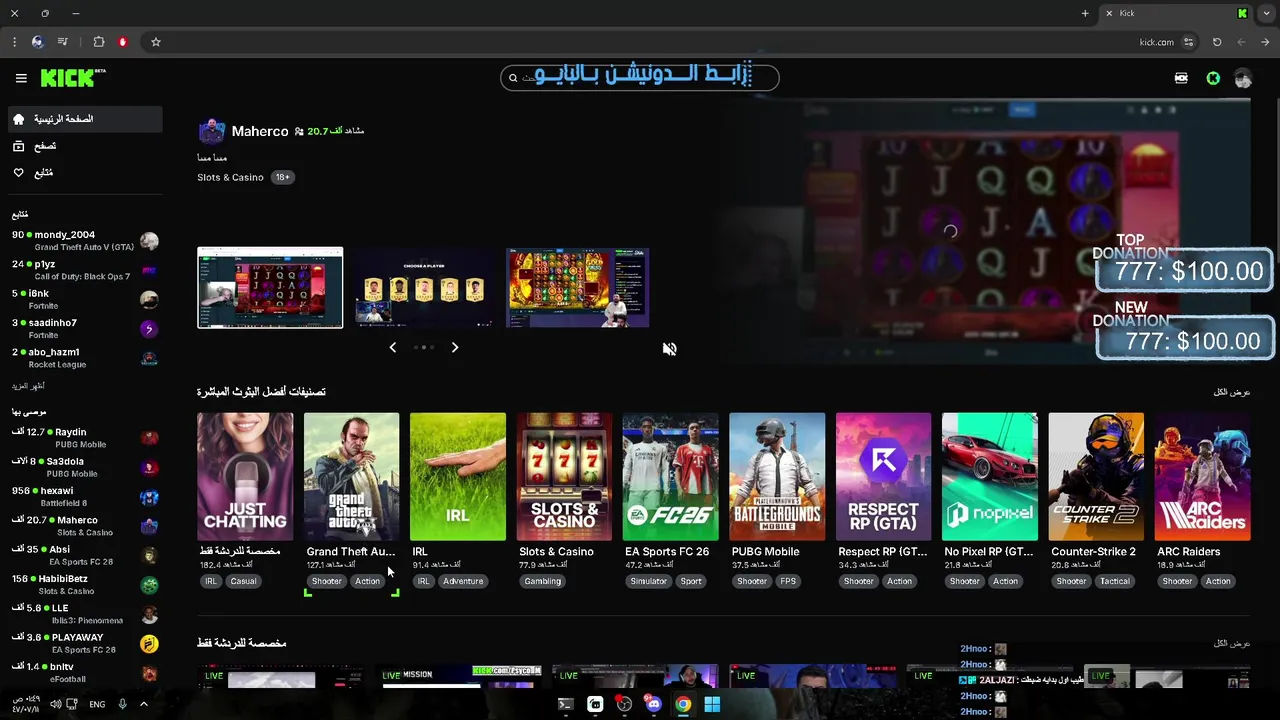The height and width of the screenshot is (720, 1280).
Task: Open saadinho7 channel in sidebar
Action: click(84, 329)
